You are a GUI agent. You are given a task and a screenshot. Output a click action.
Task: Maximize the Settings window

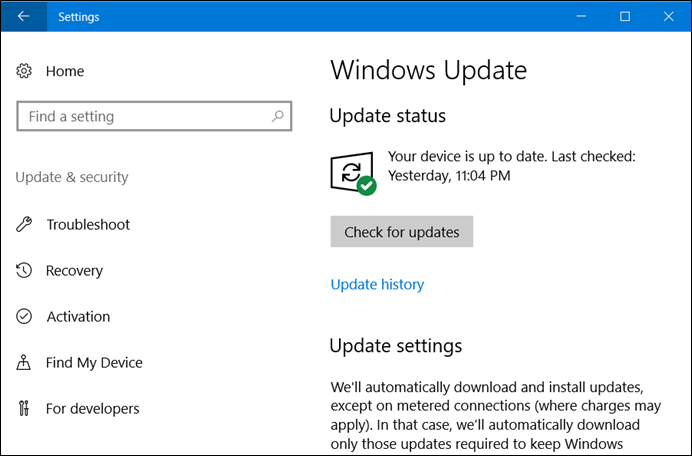[625, 16]
